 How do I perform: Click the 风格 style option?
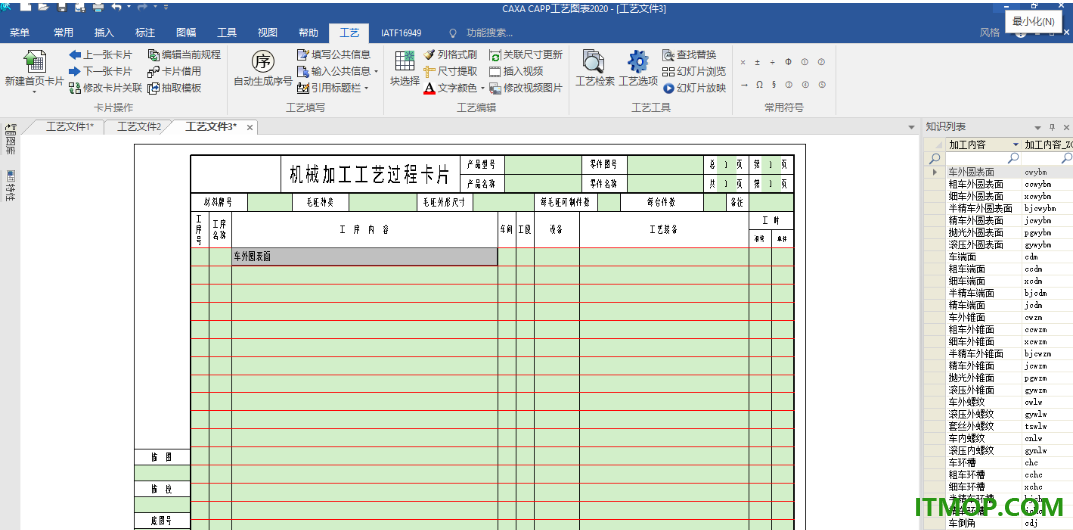990,33
